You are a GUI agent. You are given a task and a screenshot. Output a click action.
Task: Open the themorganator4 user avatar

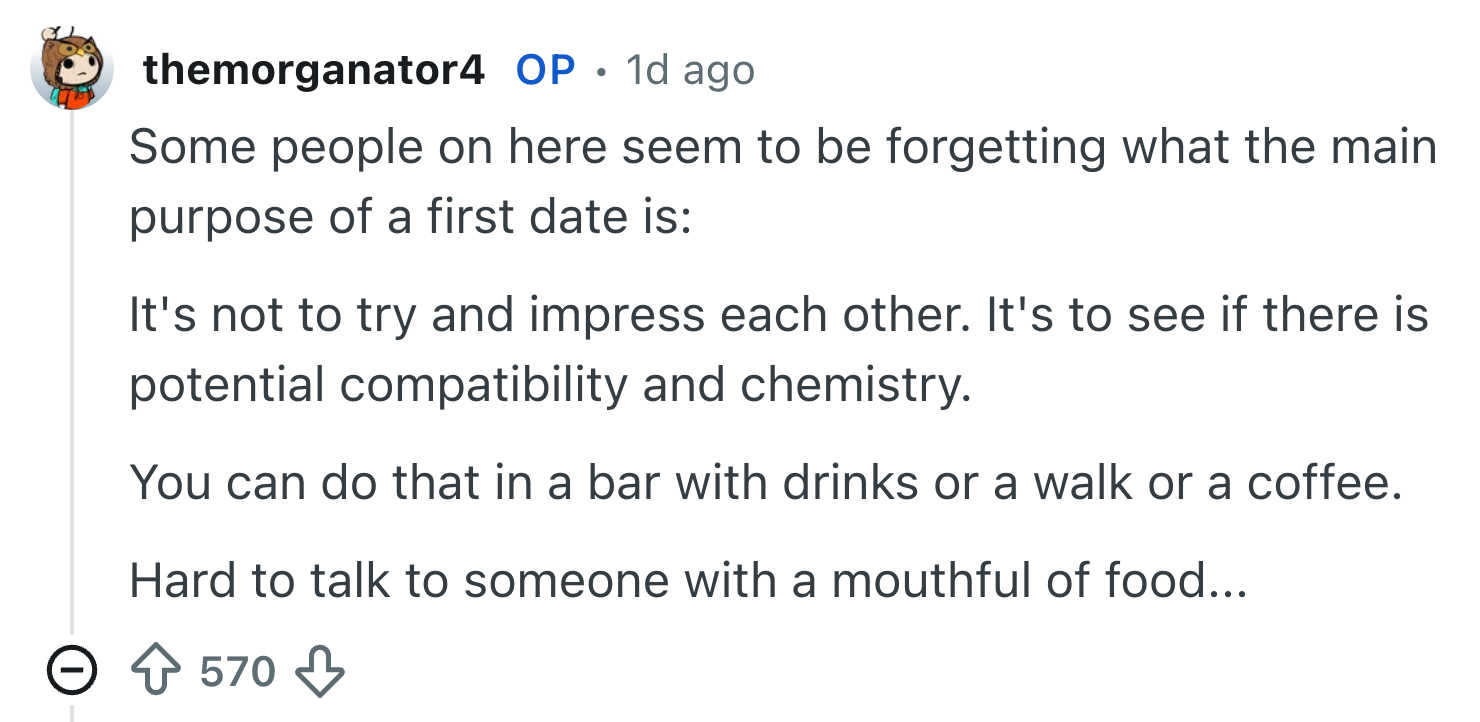[71, 69]
